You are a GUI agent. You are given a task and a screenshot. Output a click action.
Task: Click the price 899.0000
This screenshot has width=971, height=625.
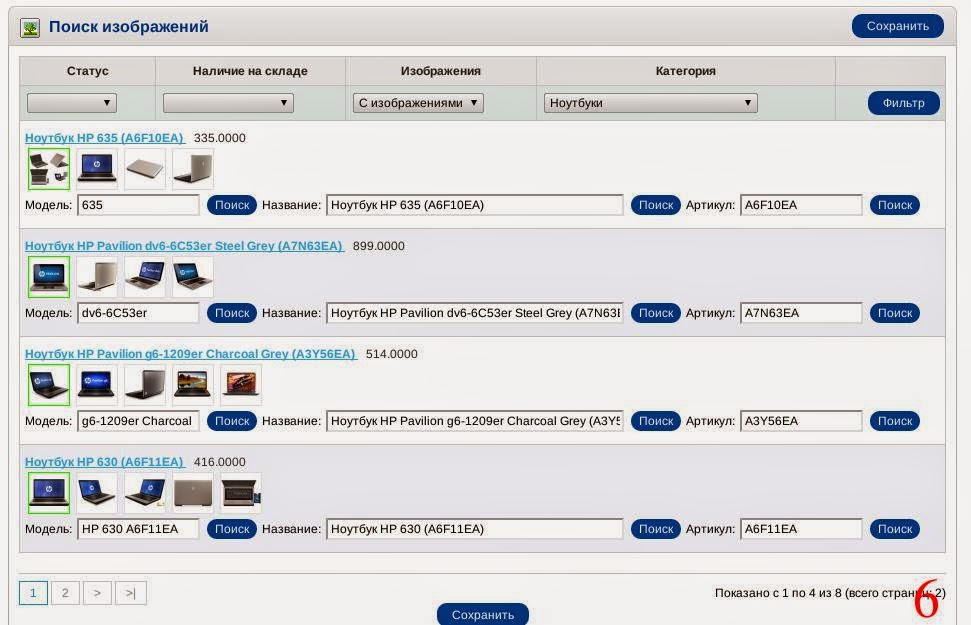378,246
